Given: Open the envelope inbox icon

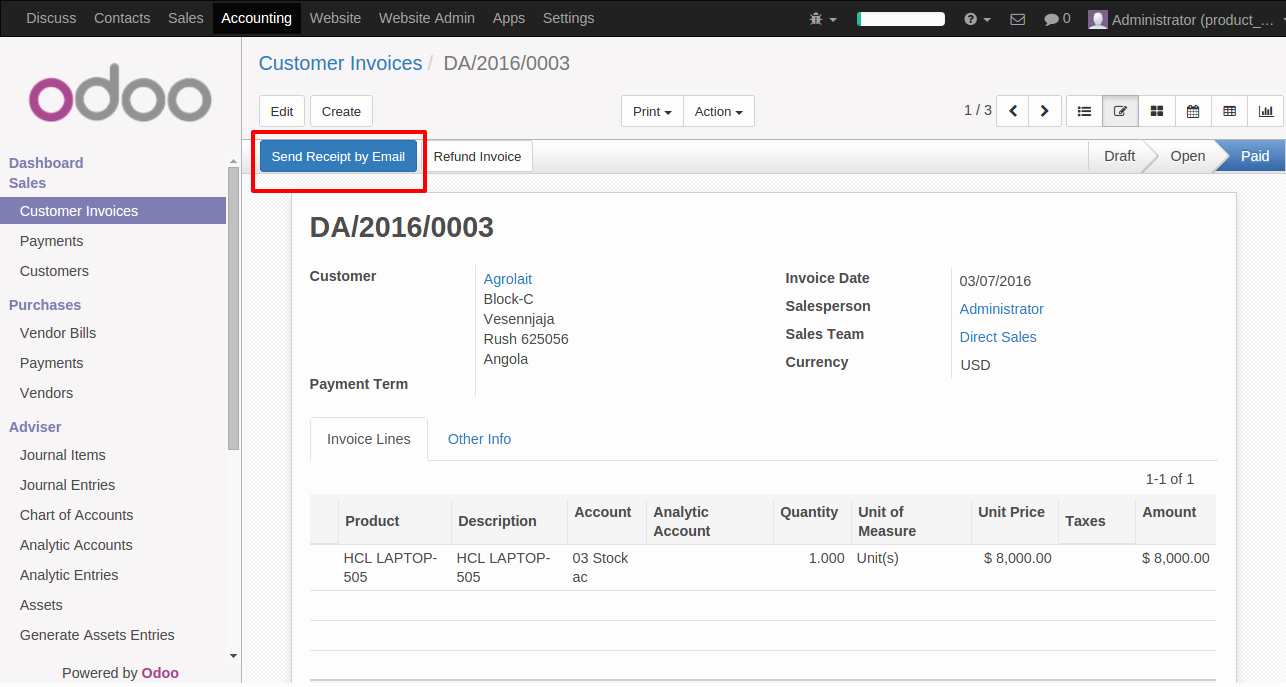Looking at the screenshot, I should (1017, 19).
